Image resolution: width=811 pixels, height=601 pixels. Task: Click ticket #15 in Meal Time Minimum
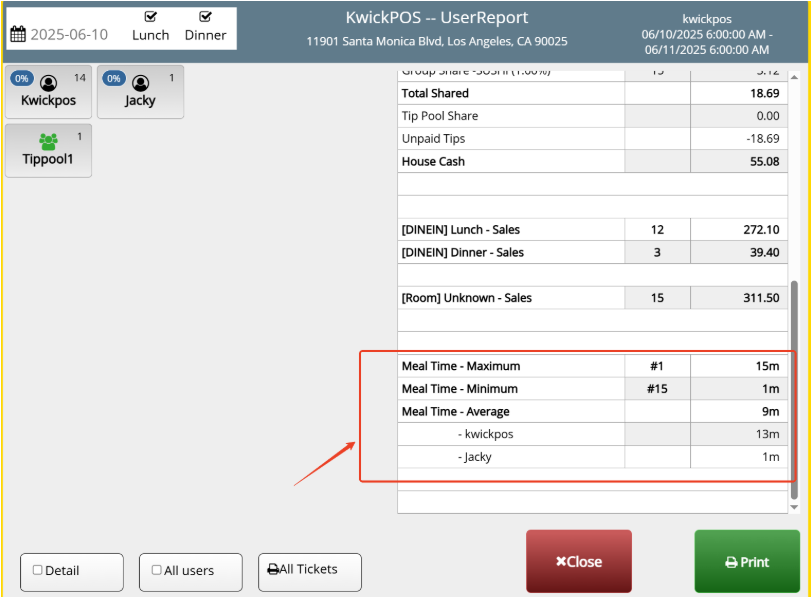coord(657,389)
